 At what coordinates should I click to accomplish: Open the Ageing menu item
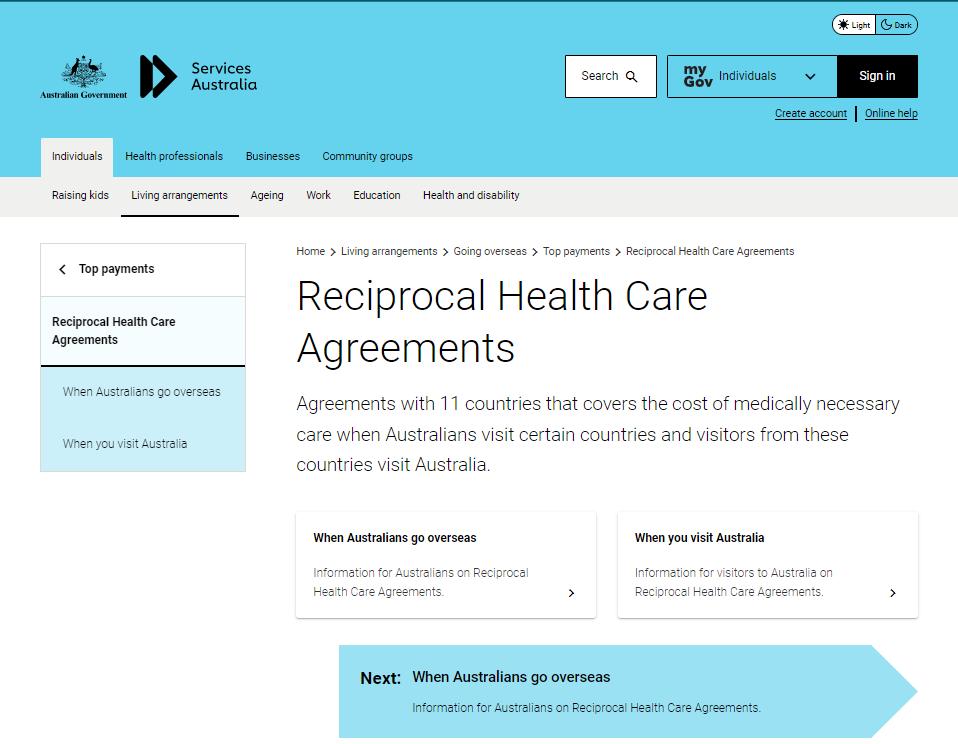pos(267,196)
